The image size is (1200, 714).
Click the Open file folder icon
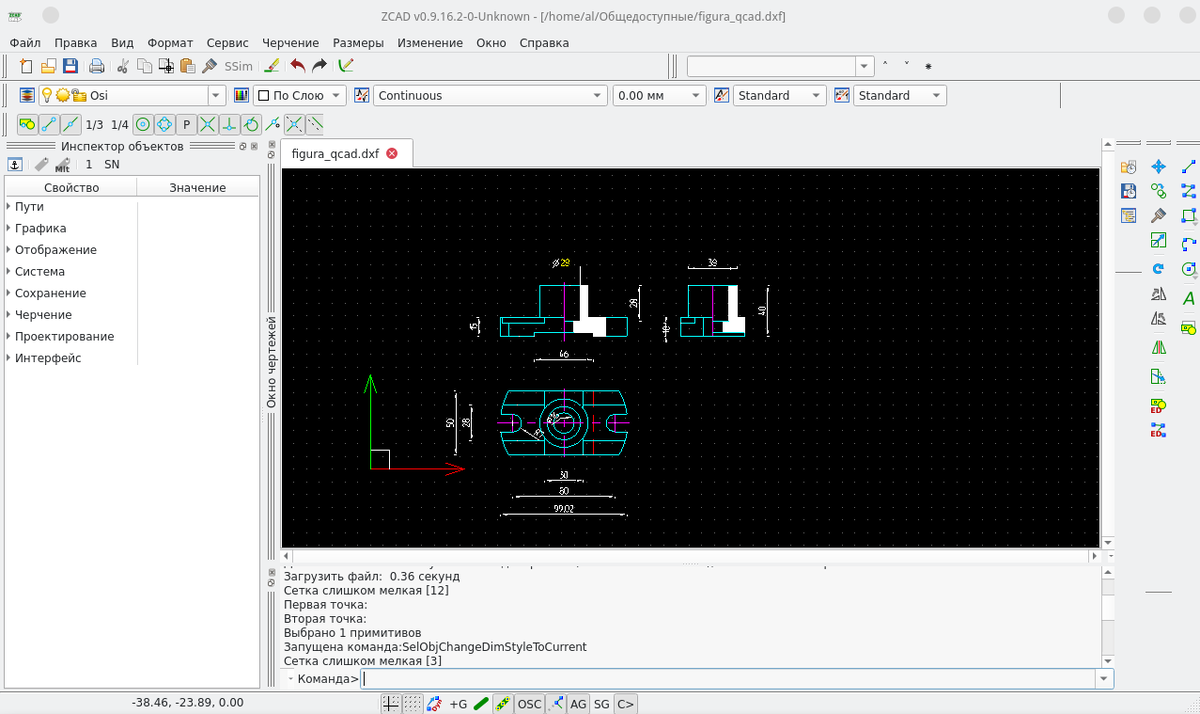(x=48, y=66)
